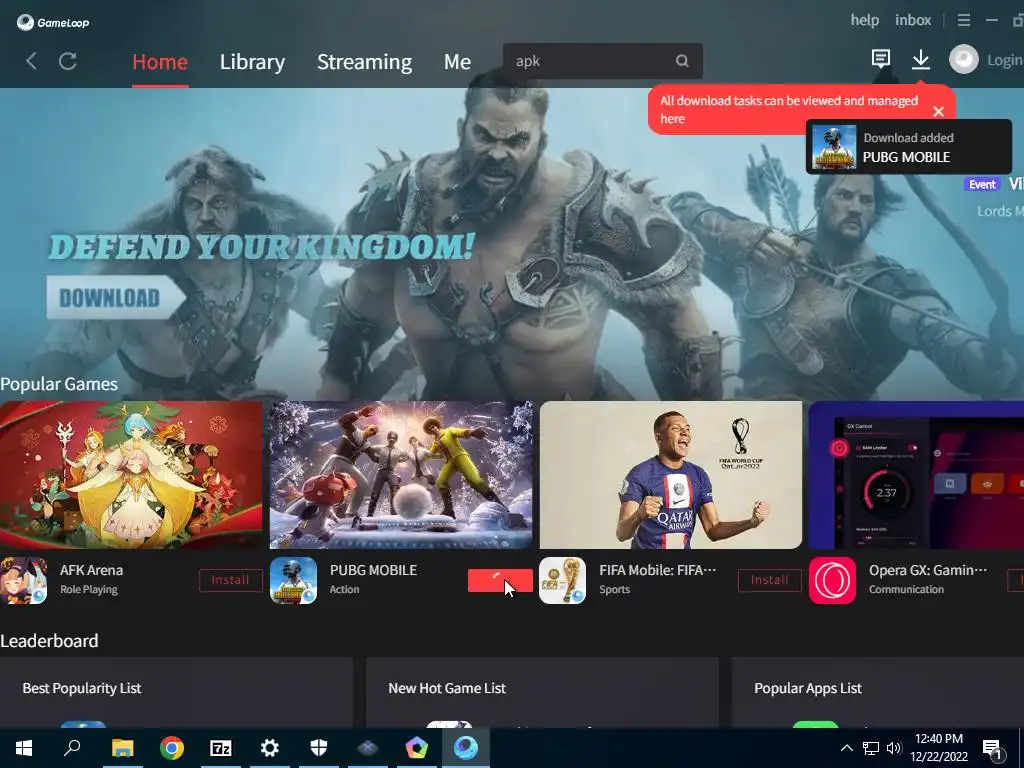Install AFK Arena
1024x768 pixels.
click(x=231, y=580)
